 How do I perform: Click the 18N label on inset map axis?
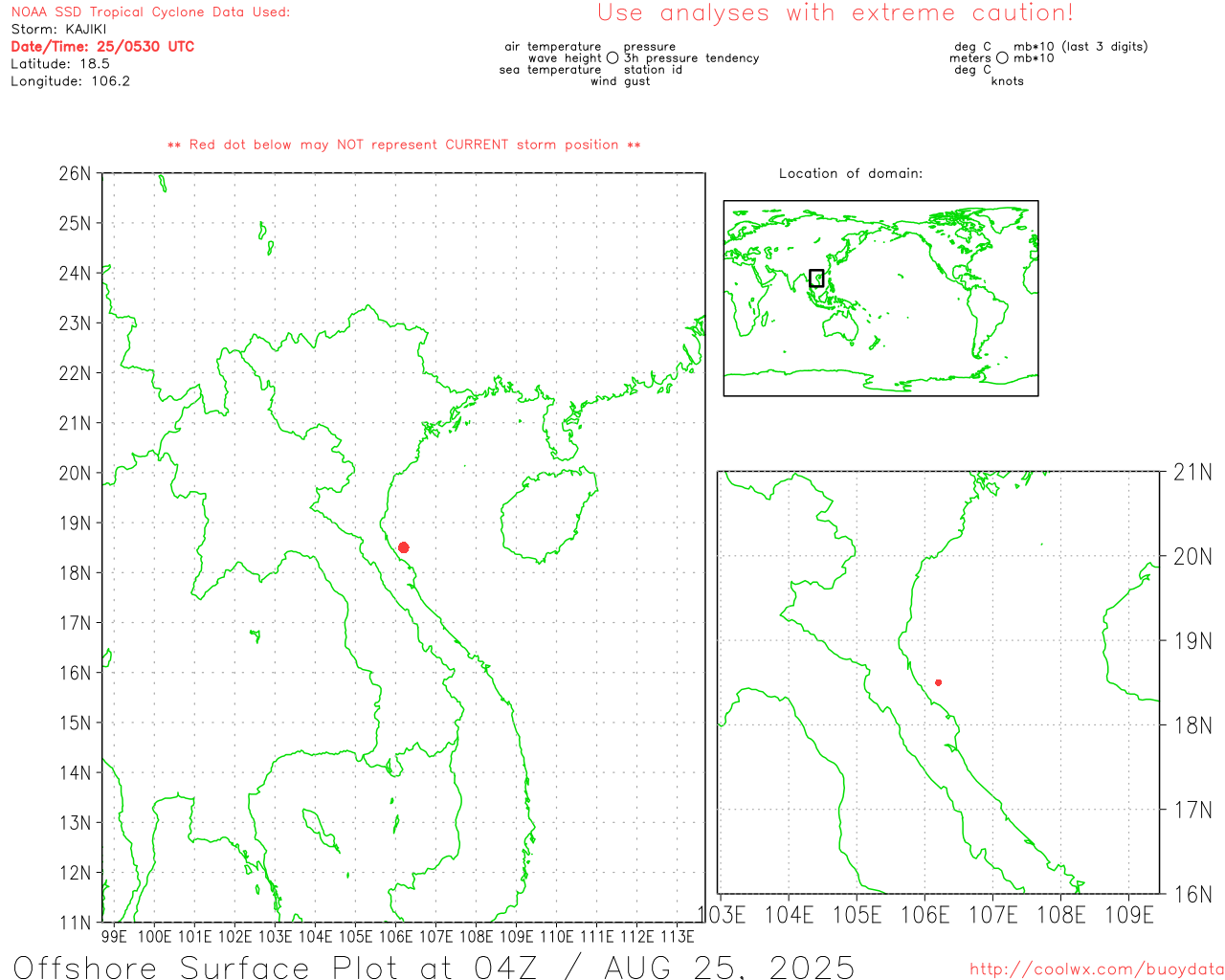click(x=1192, y=725)
